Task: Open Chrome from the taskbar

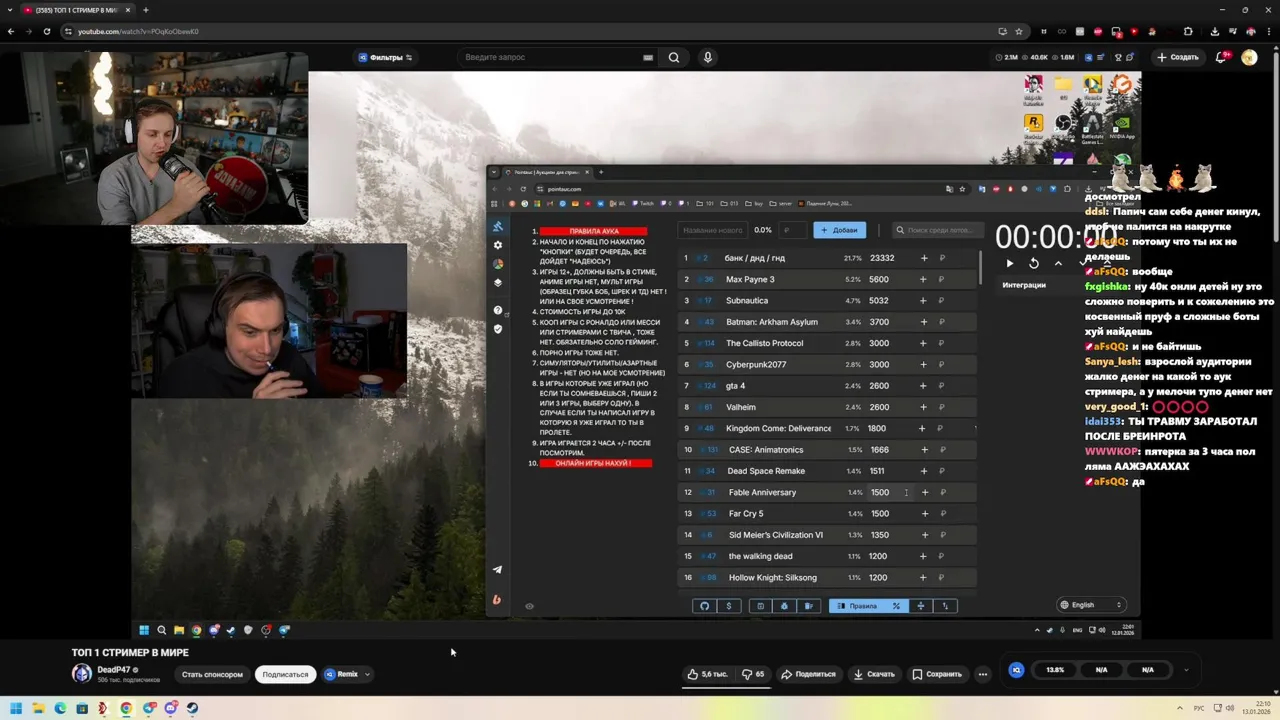Action: (x=126, y=708)
